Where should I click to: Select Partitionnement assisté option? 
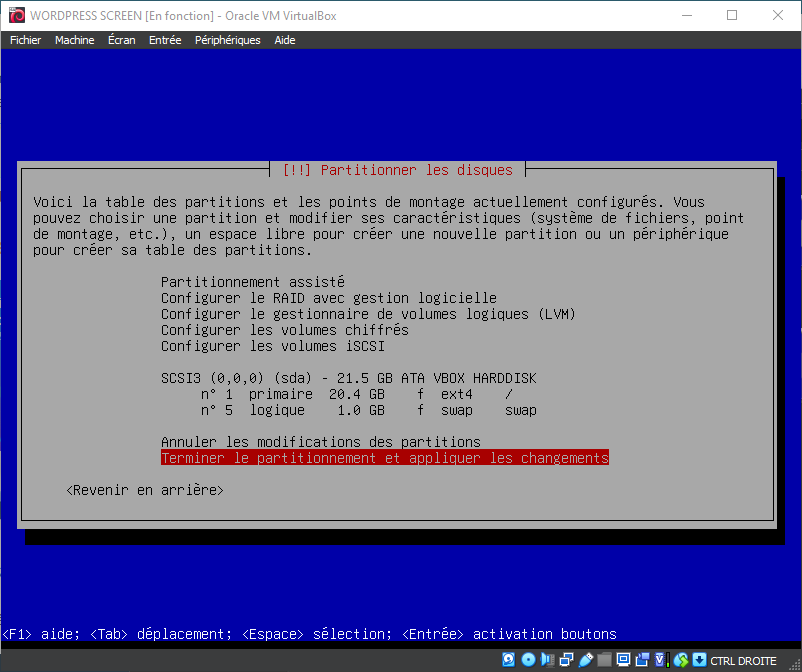click(252, 282)
